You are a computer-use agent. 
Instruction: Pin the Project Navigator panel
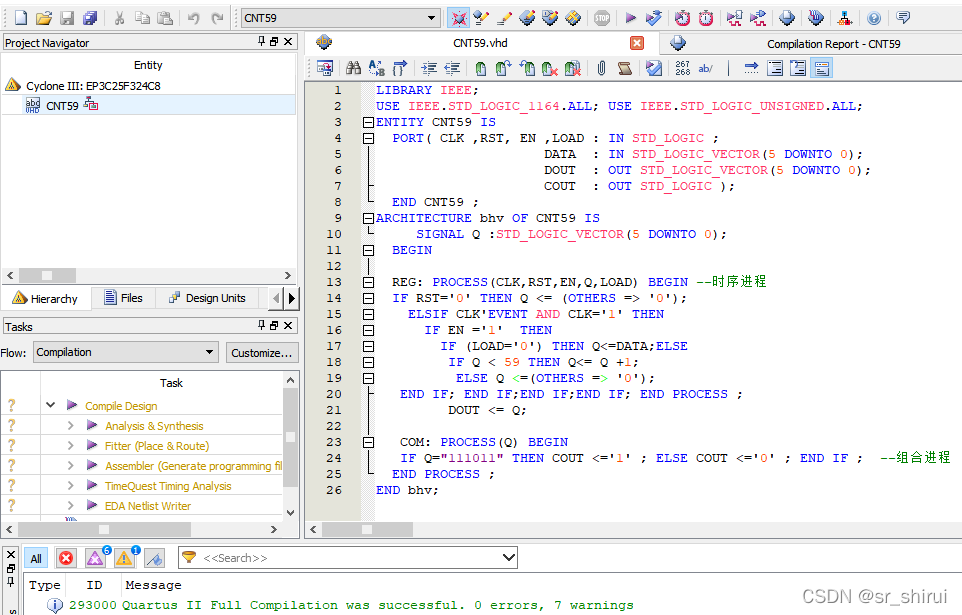coord(262,41)
